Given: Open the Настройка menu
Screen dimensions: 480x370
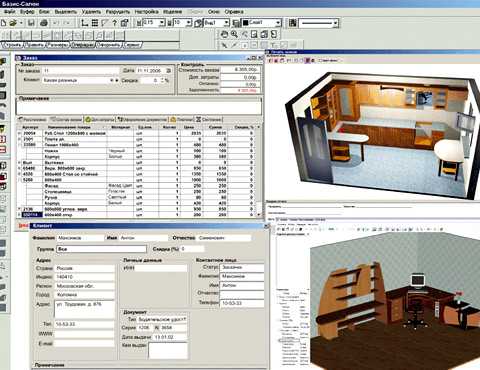Looking at the screenshot, I should tap(147, 12).
